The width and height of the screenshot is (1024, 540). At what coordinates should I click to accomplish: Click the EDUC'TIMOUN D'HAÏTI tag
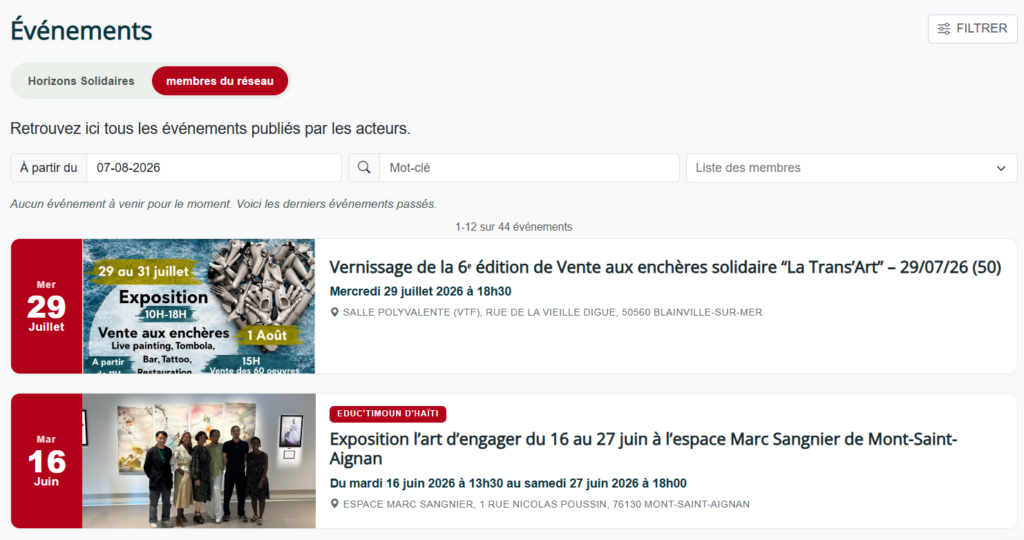click(x=388, y=414)
